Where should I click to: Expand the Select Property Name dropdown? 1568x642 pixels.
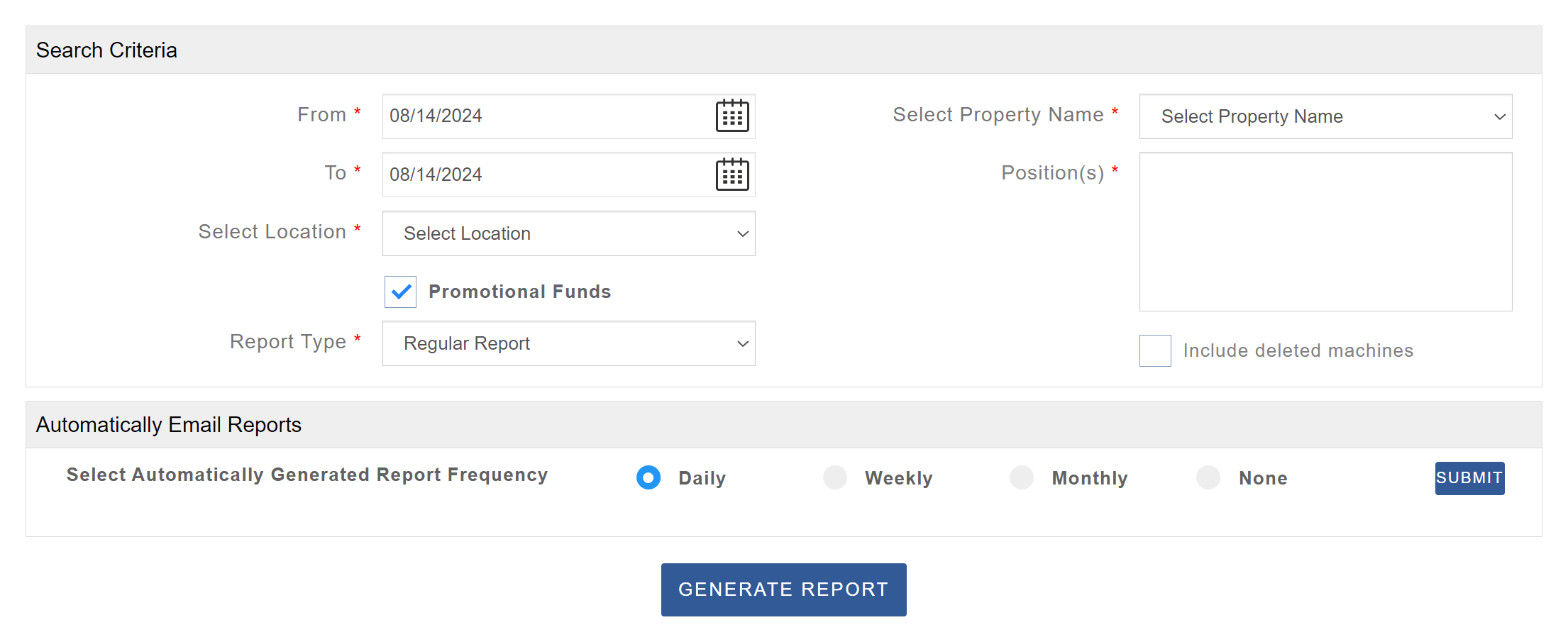click(1325, 116)
